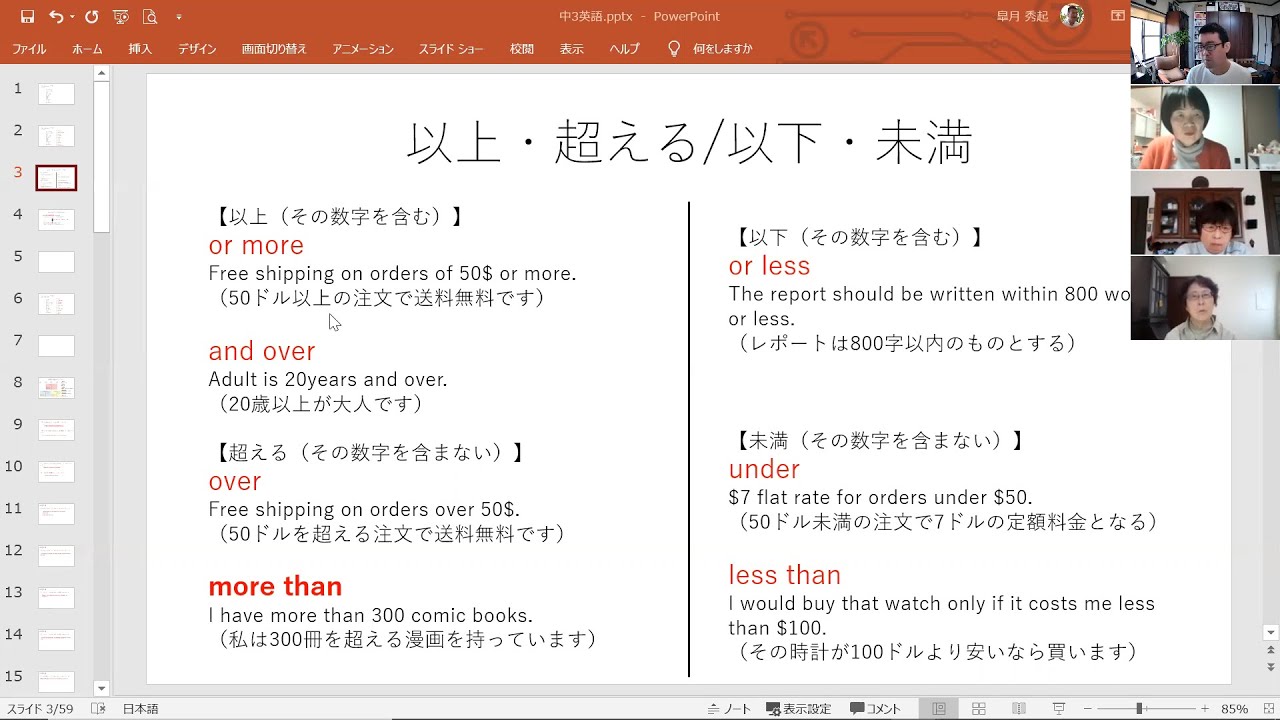Switch to the 挿入 ribbon tab
1280x720 pixels.
pyautogui.click(x=140, y=49)
